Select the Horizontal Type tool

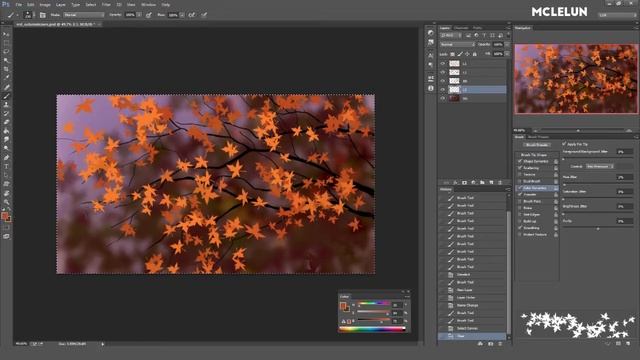[6, 167]
